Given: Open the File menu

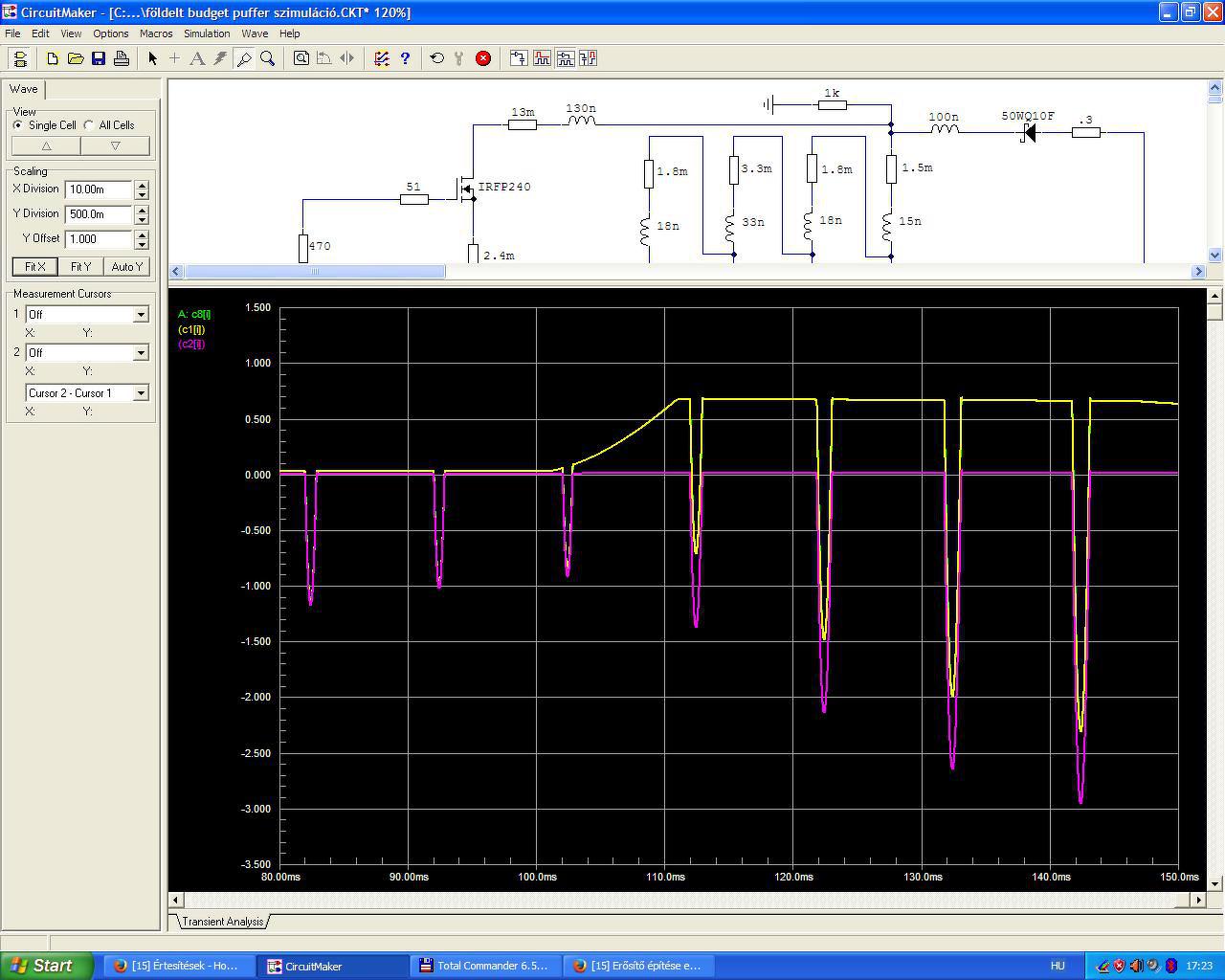Looking at the screenshot, I should 12,33.
